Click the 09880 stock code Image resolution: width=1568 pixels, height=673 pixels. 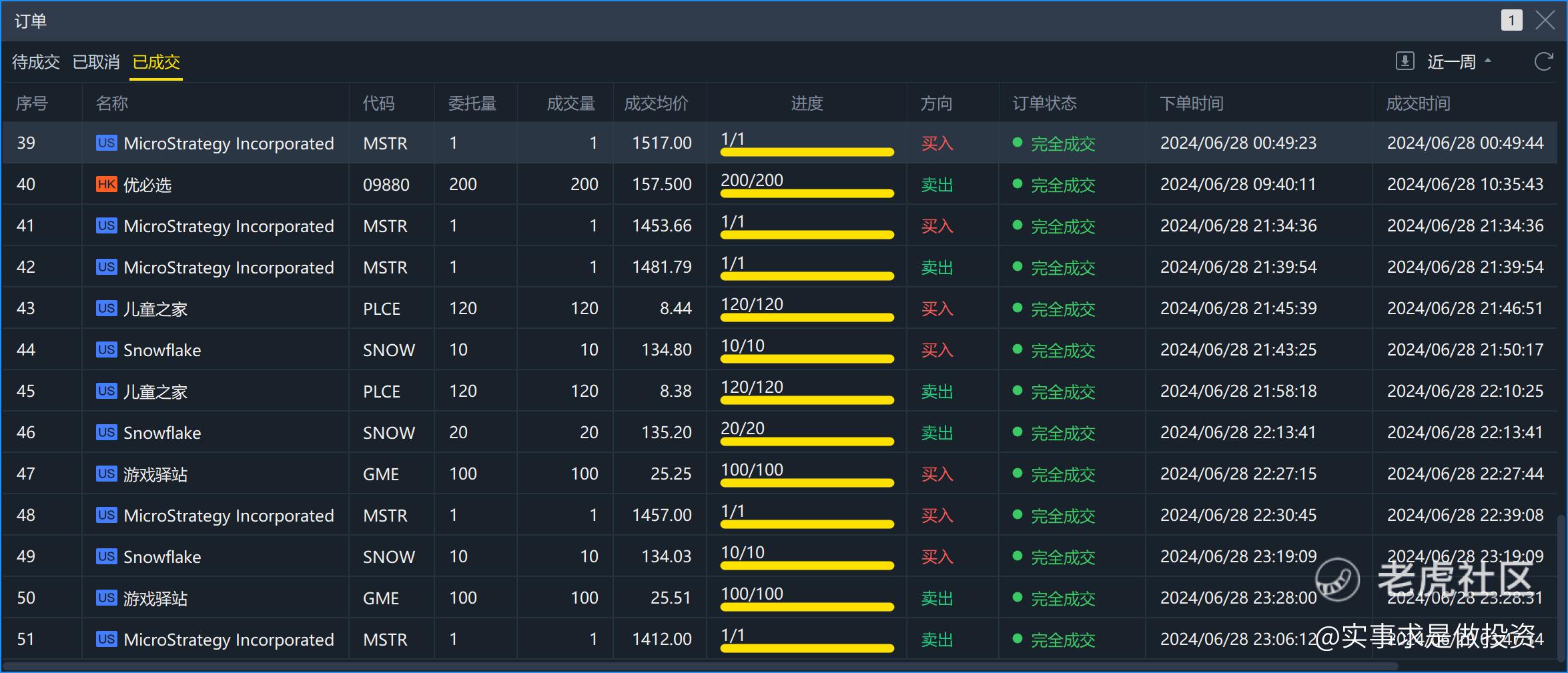pyautogui.click(x=386, y=185)
